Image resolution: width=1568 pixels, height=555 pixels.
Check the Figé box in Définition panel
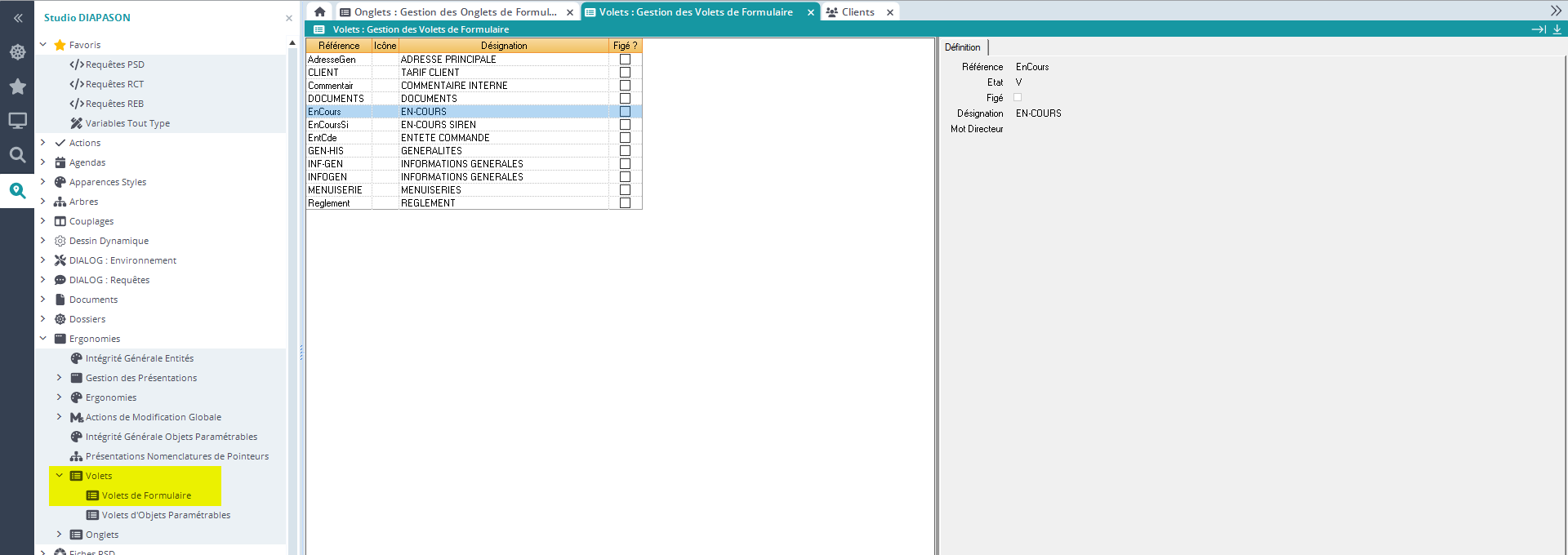pos(1018,98)
